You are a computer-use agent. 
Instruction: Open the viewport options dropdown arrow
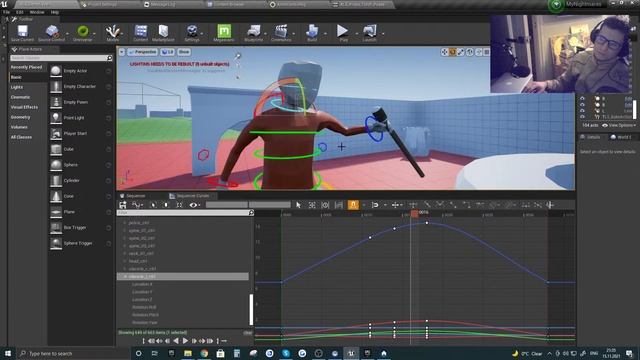(122, 52)
